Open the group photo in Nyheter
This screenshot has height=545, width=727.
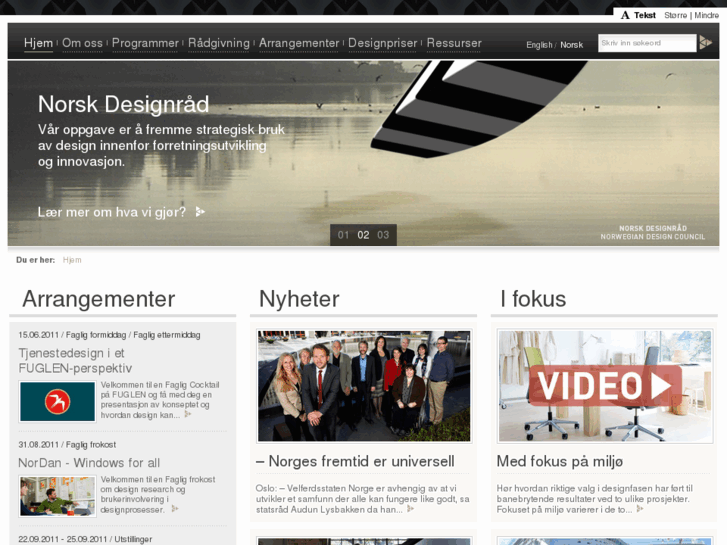coord(364,386)
